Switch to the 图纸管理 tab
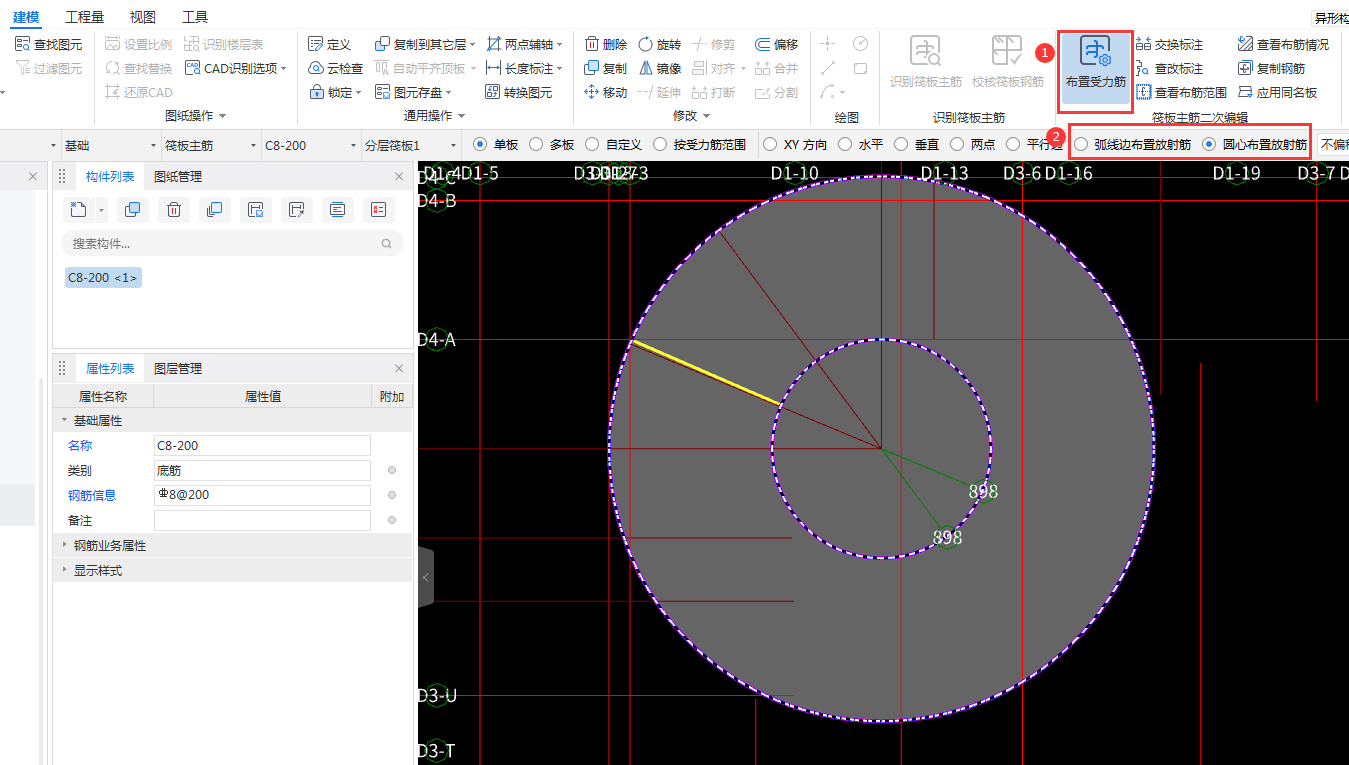Viewport: 1349px width, 765px height. point(178,176)
